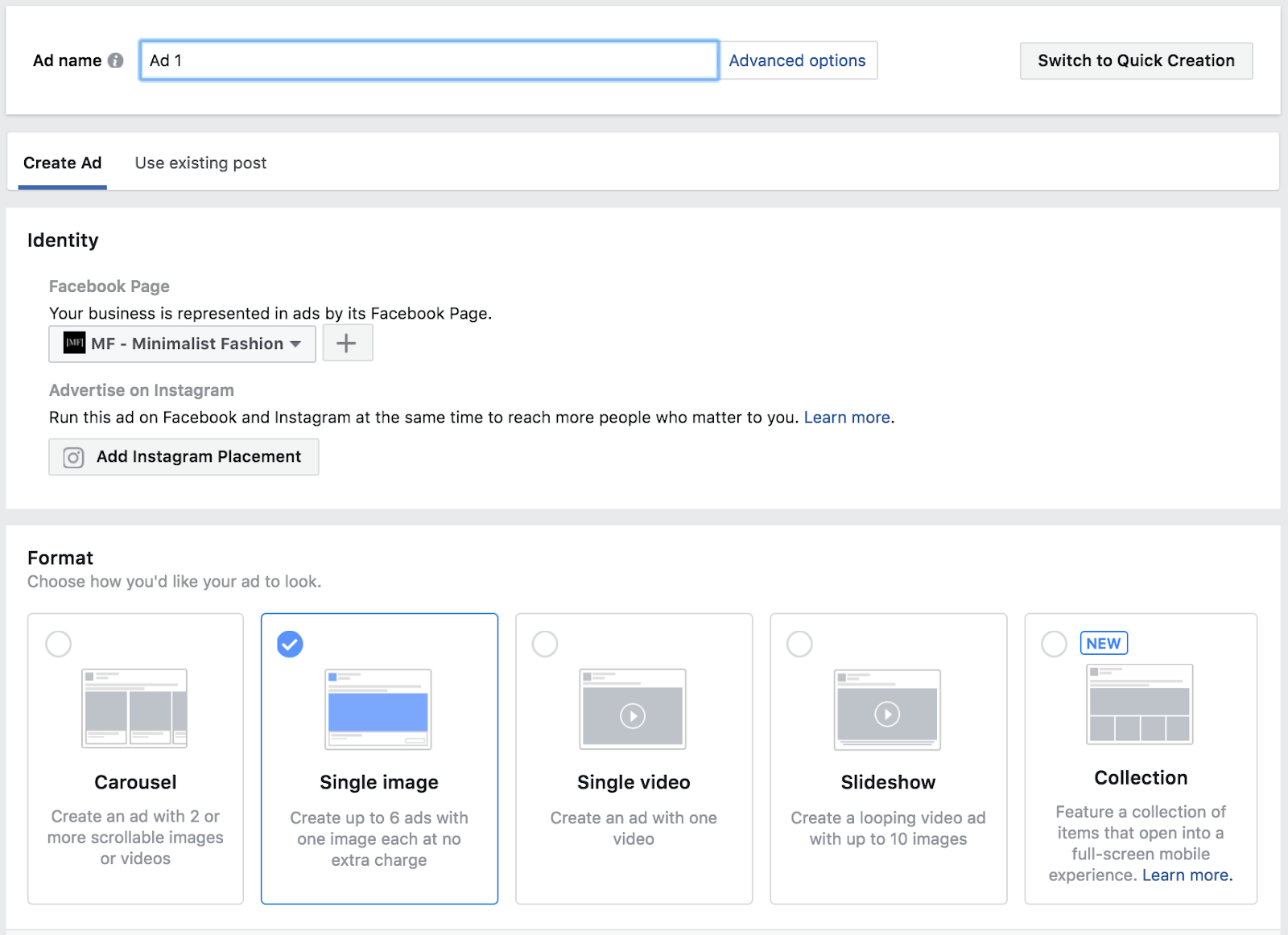Click the plus icon to add Facebook Page
The width and height of the screenshot is (1288, 935).
[347, 344]
